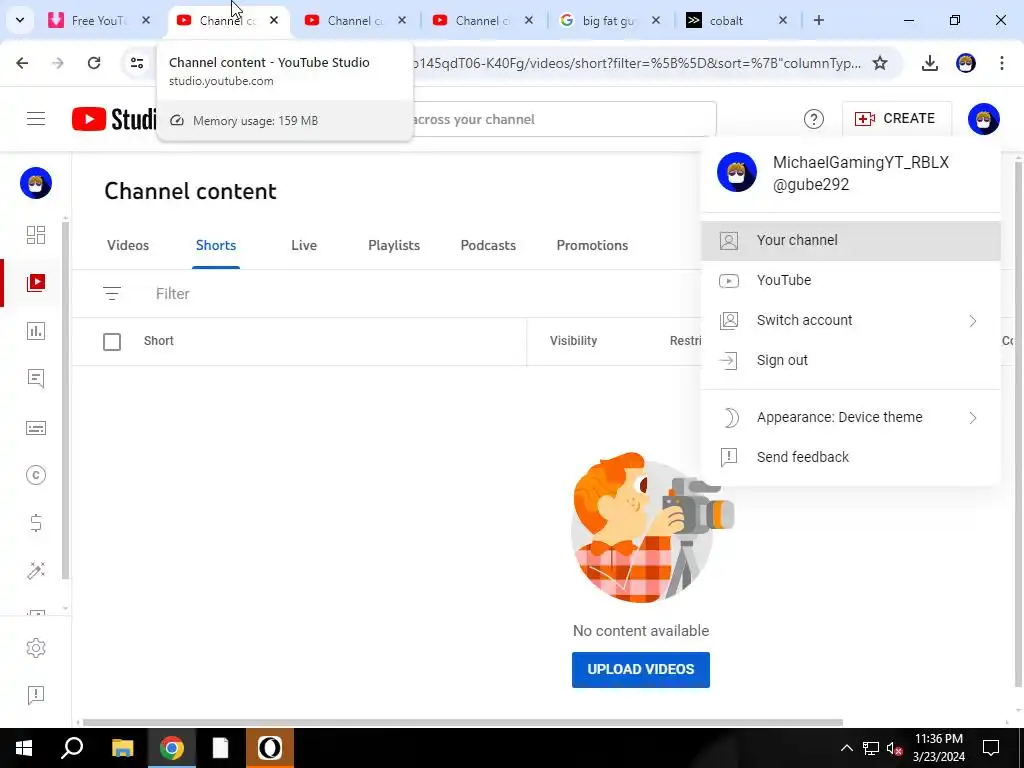Open a new browser tab
This screenshot has width=1024, height=768.
[819, 20]
